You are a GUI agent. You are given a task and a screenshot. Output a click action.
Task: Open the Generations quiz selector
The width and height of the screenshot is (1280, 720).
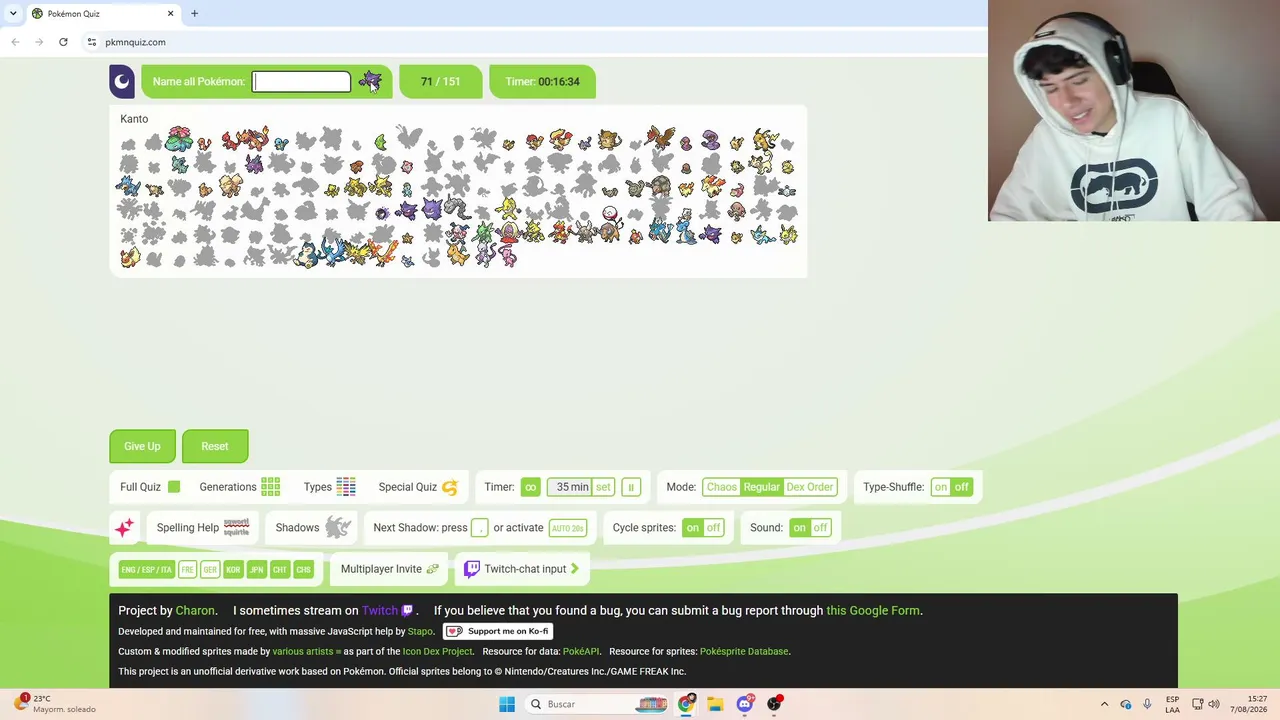click(239, 487)
